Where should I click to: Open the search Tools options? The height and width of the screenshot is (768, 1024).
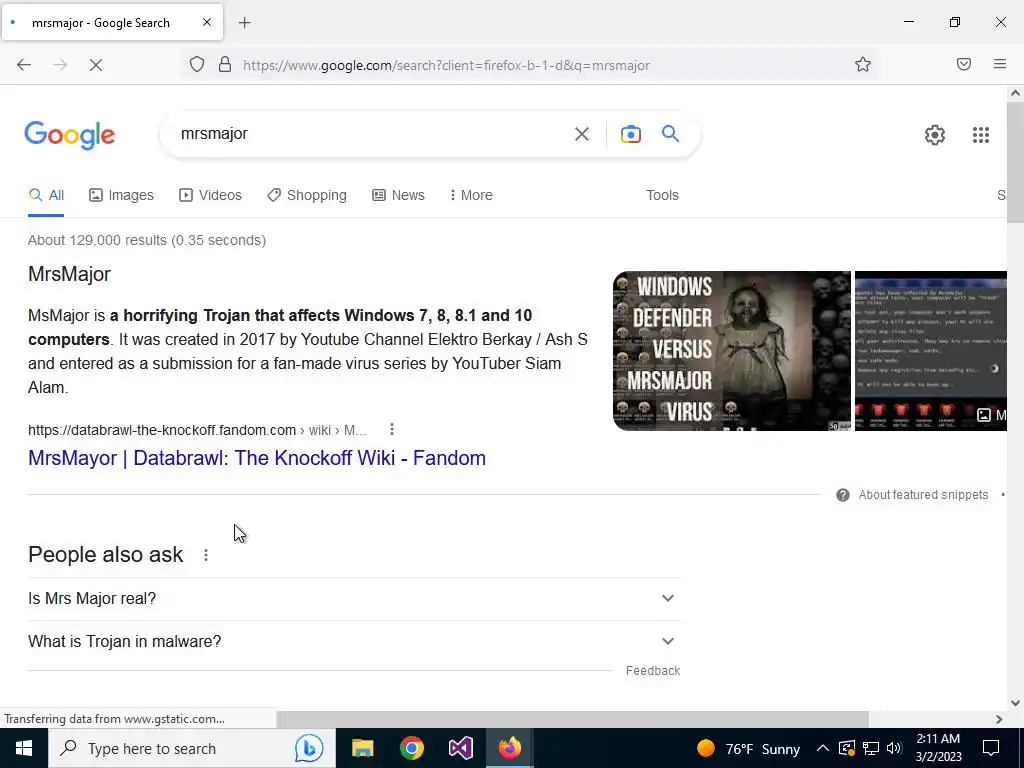[x=662, y=195]
